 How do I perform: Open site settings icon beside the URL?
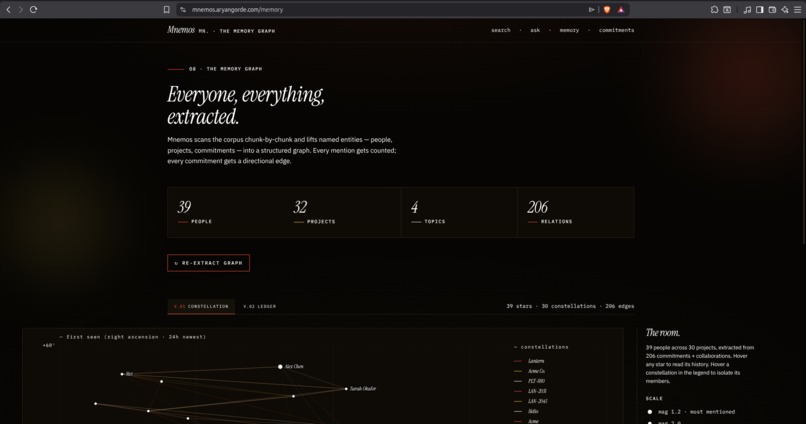[182, 9]
